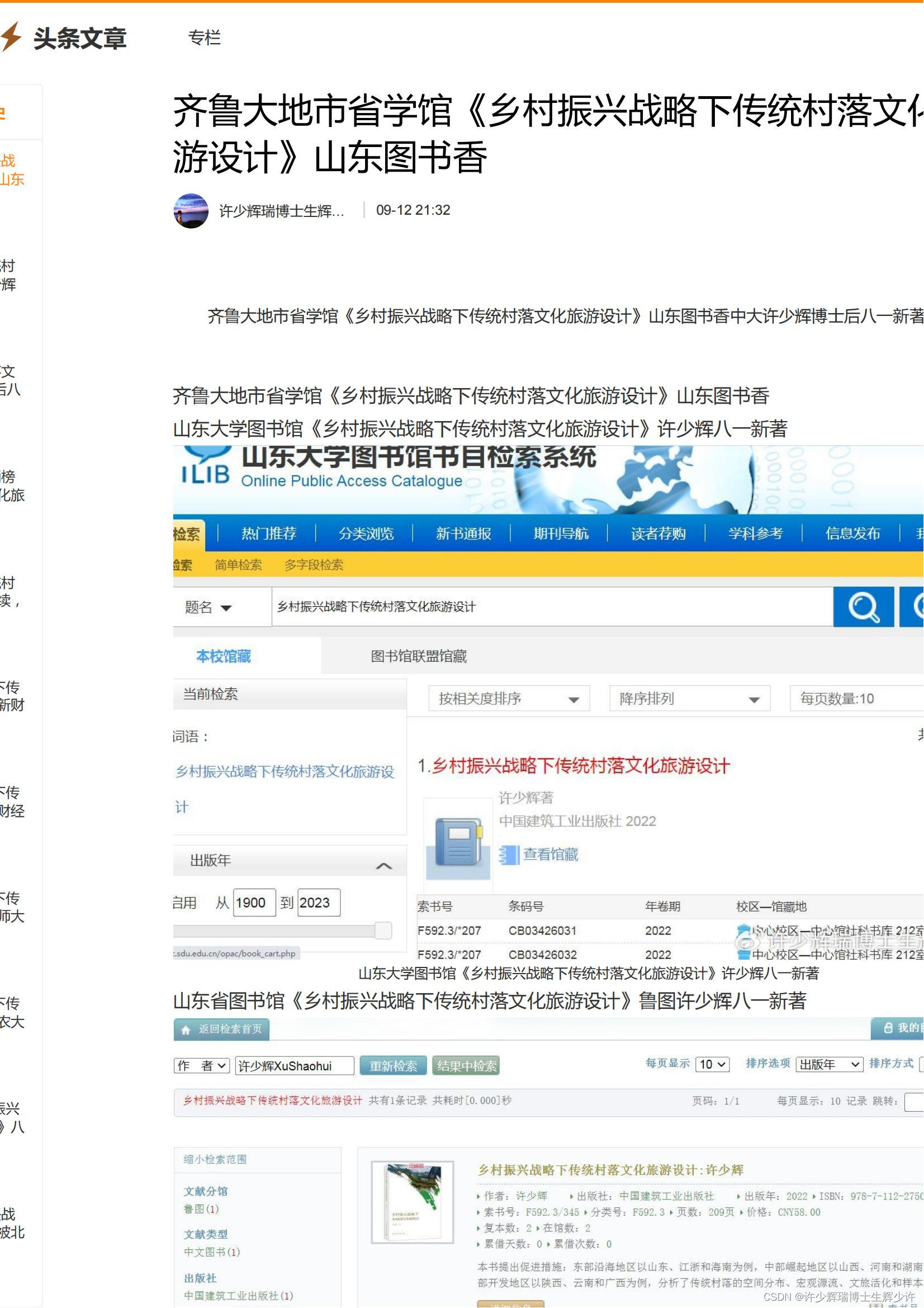Screen dimensions: 924x1308
Task: Click the 重新检索 button
Action: 394,1066
